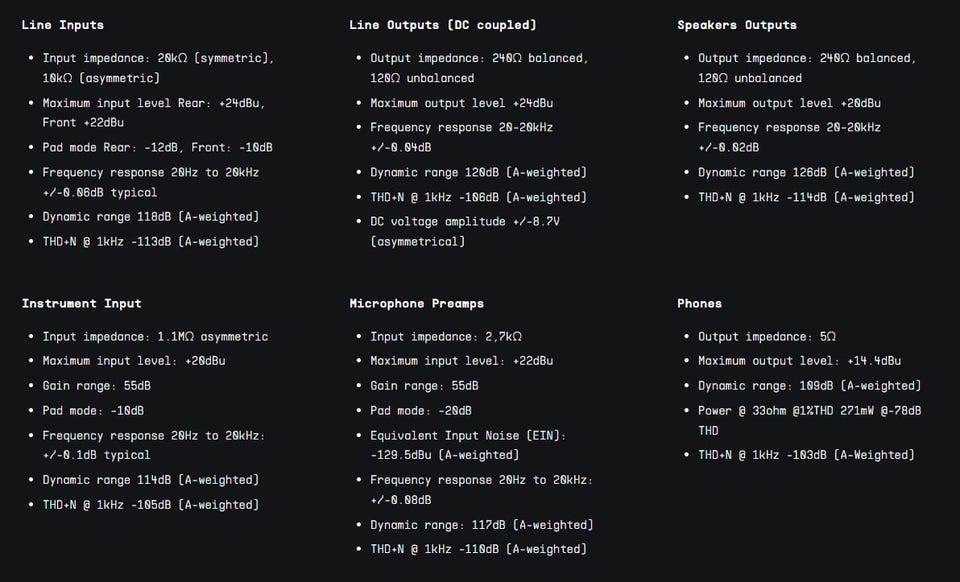Click the Line Outputs (DC coupled) heading
Viewport: 960px width, 582px height.
[443, 25]
